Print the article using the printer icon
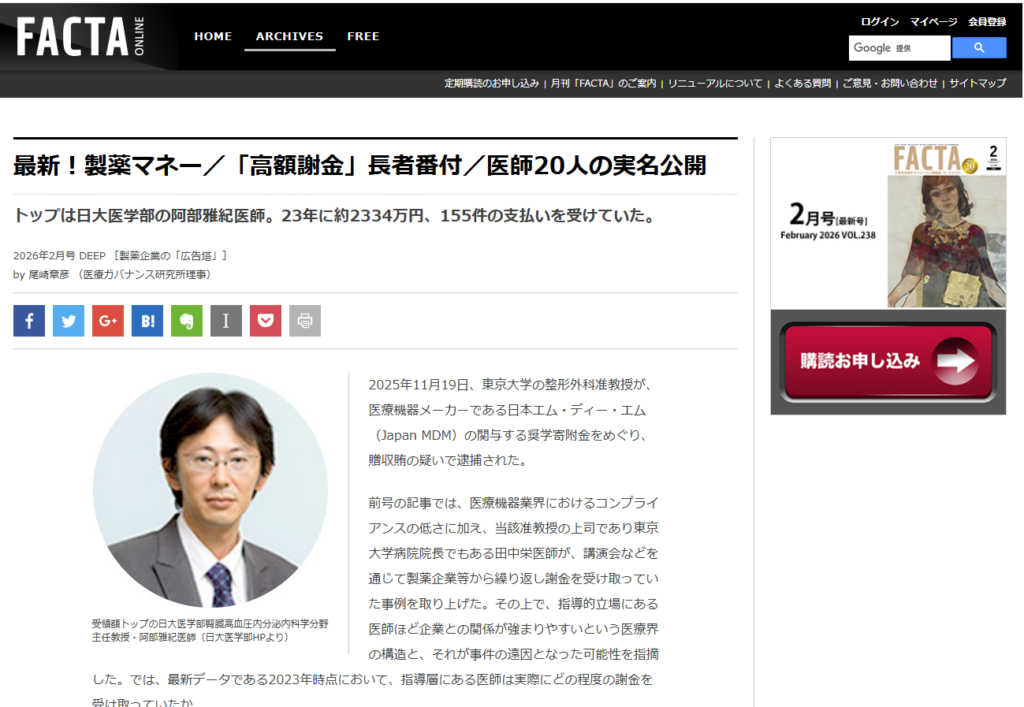Image resolution: width=1024 pixels, height=707 pixels. click(305, 321)
